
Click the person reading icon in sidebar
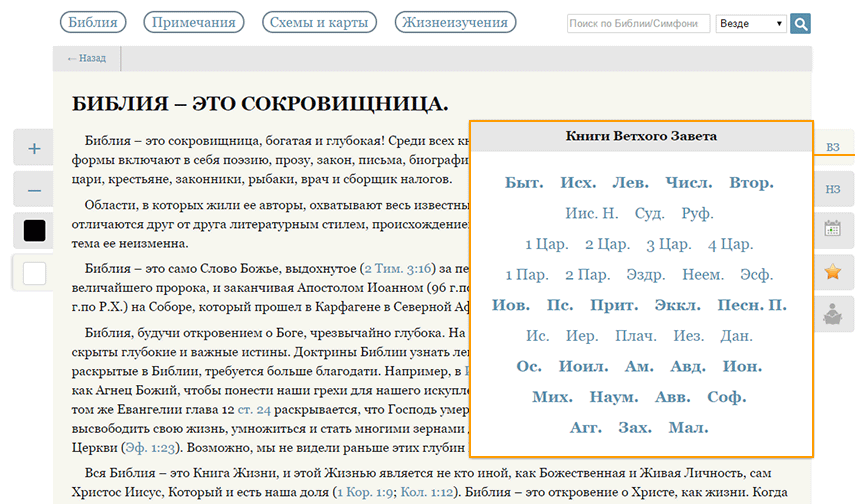coord(832,314)
